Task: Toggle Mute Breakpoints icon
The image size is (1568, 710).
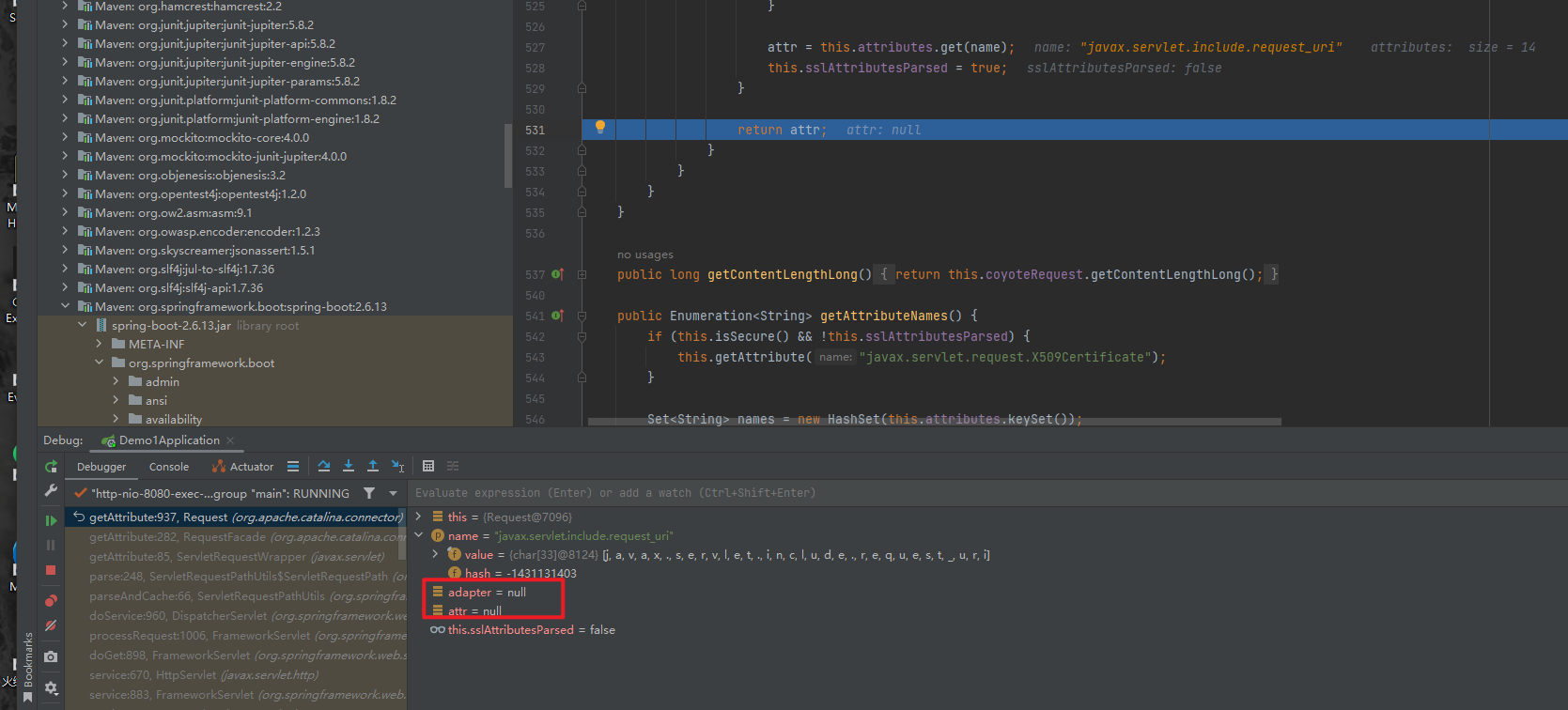Action: pyautogui.click(x=51, y=625)
